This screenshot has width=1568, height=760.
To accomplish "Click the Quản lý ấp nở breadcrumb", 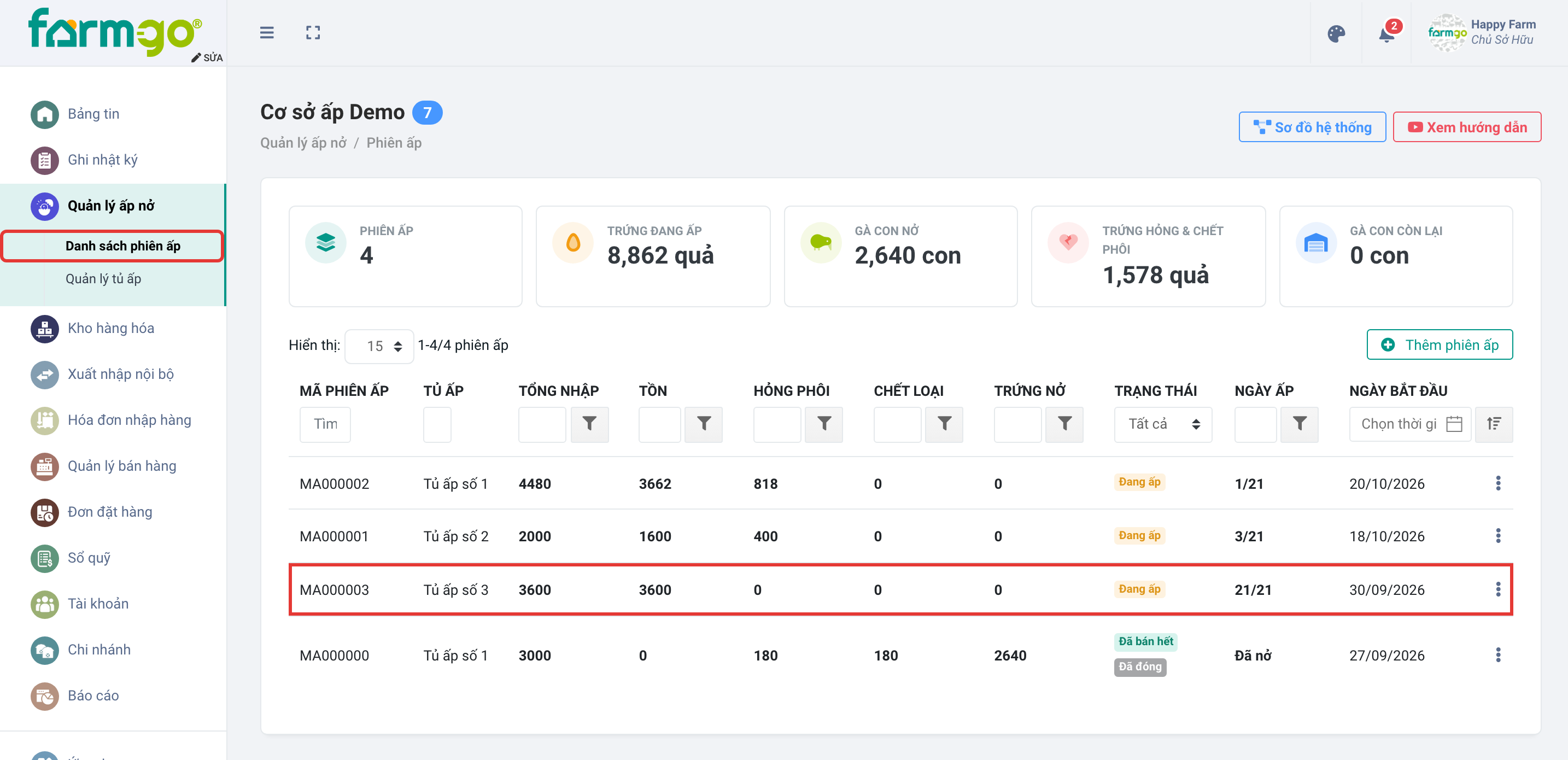I will point(303,143).
